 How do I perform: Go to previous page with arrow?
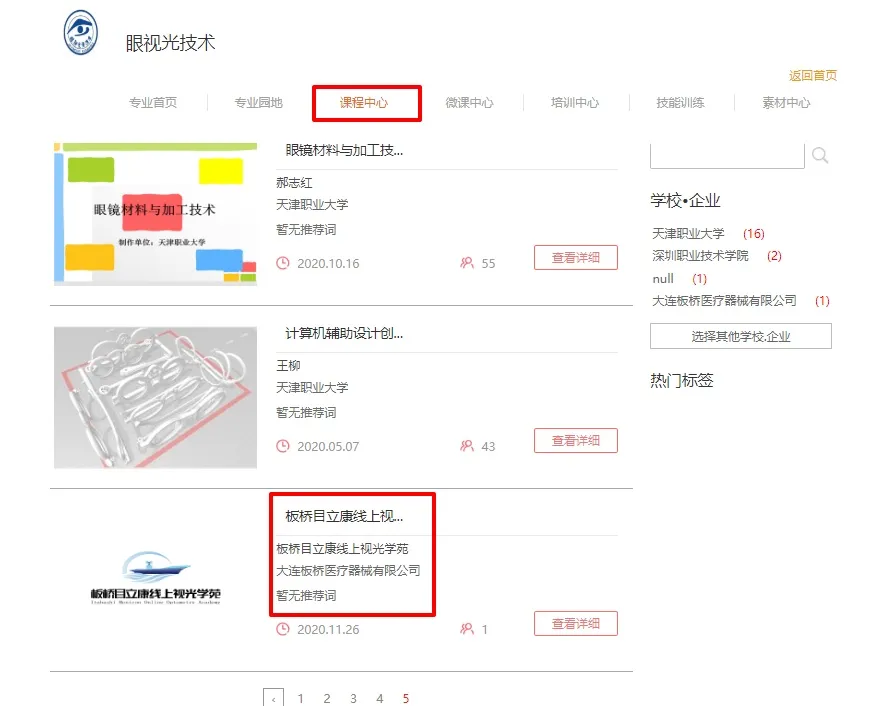[273, 698]
